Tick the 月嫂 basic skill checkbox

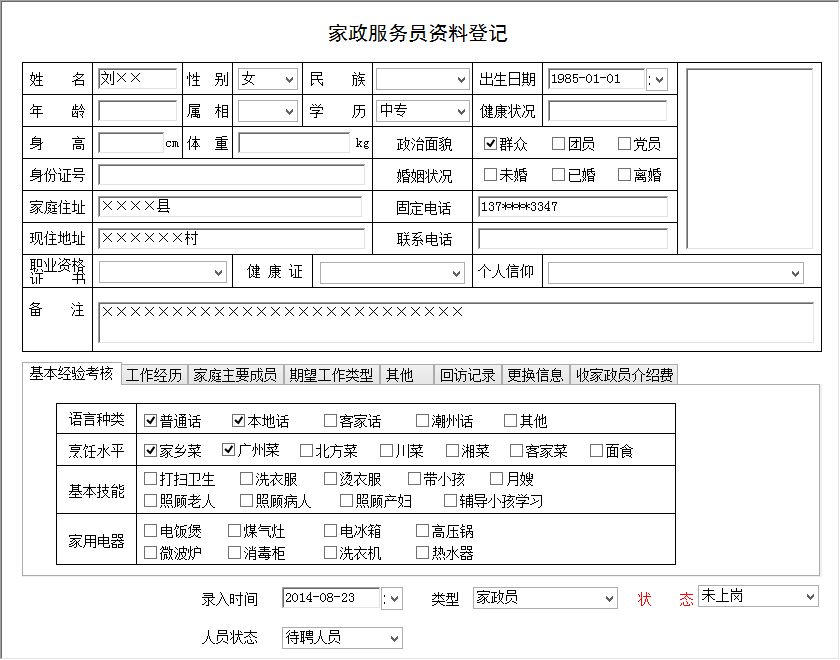(x=497, y=480)
